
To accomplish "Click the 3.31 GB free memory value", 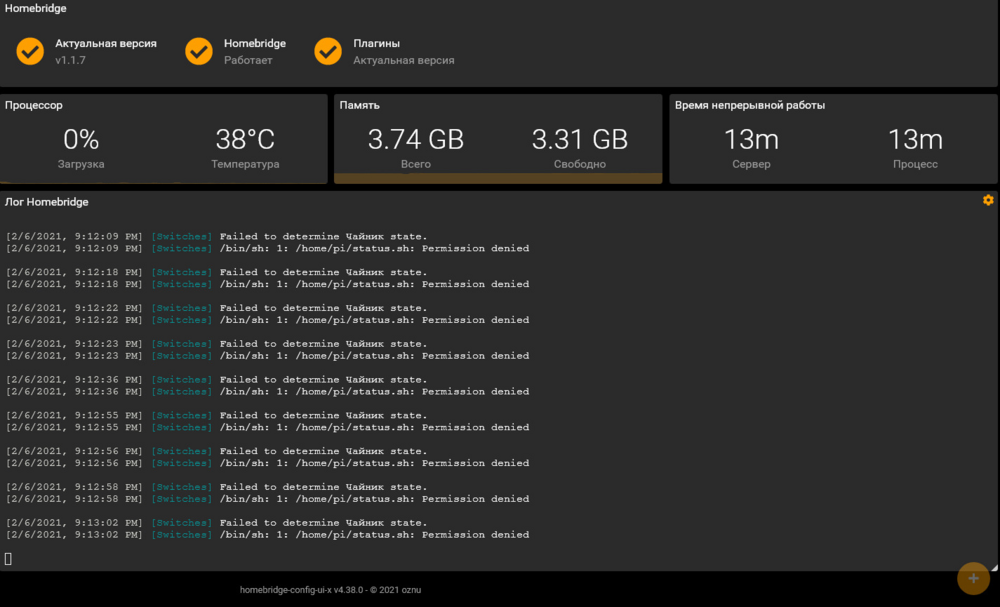I will tap(580, 140).
